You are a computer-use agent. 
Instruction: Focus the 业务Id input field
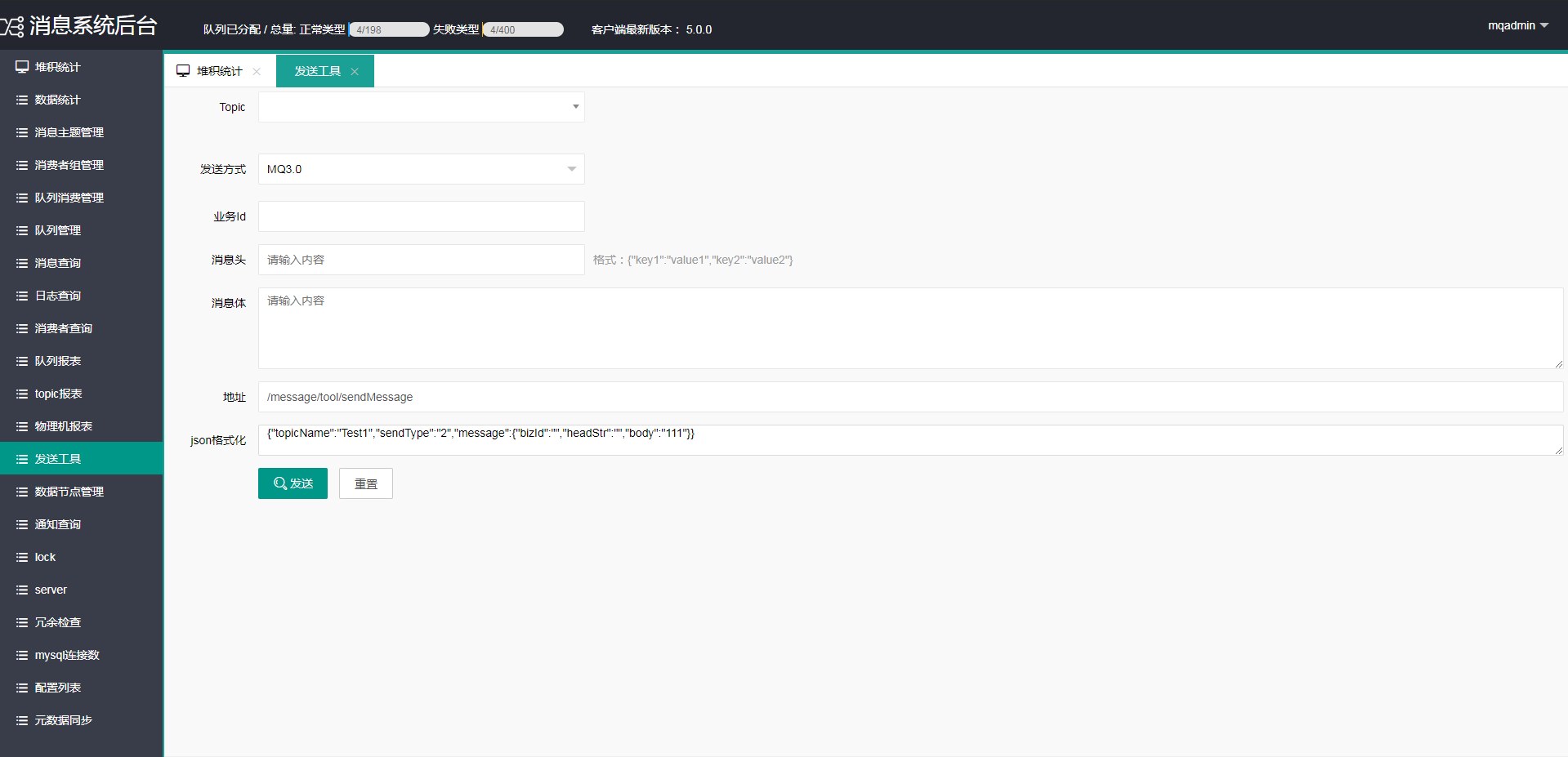point(422,216)
